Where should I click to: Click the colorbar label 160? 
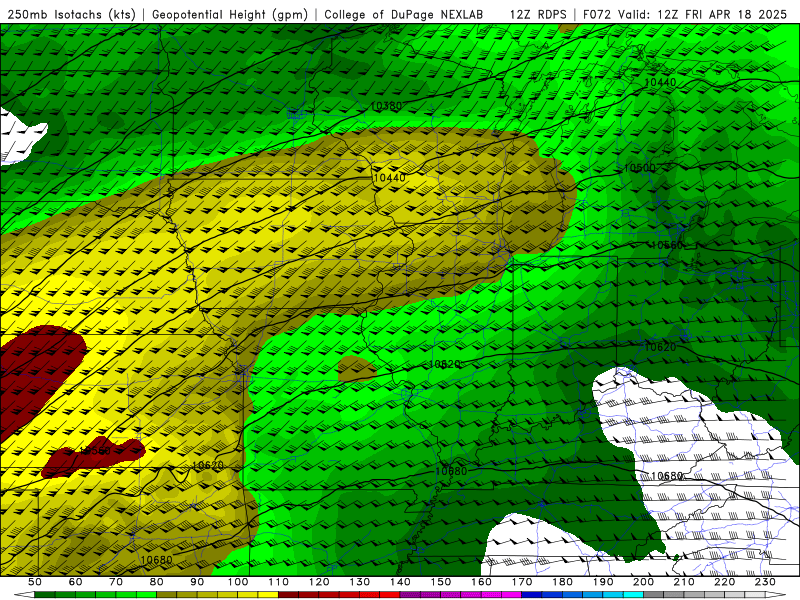[x=481, y=582]
